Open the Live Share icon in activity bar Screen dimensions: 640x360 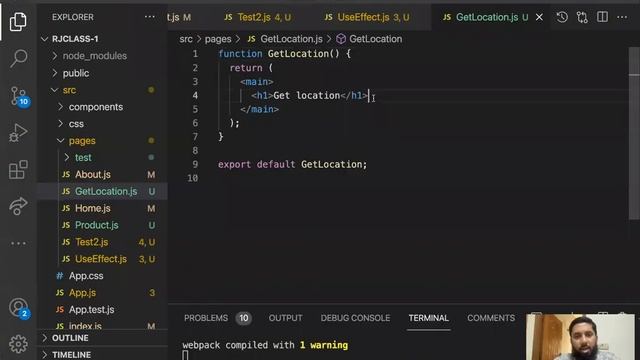coord(18,206)
